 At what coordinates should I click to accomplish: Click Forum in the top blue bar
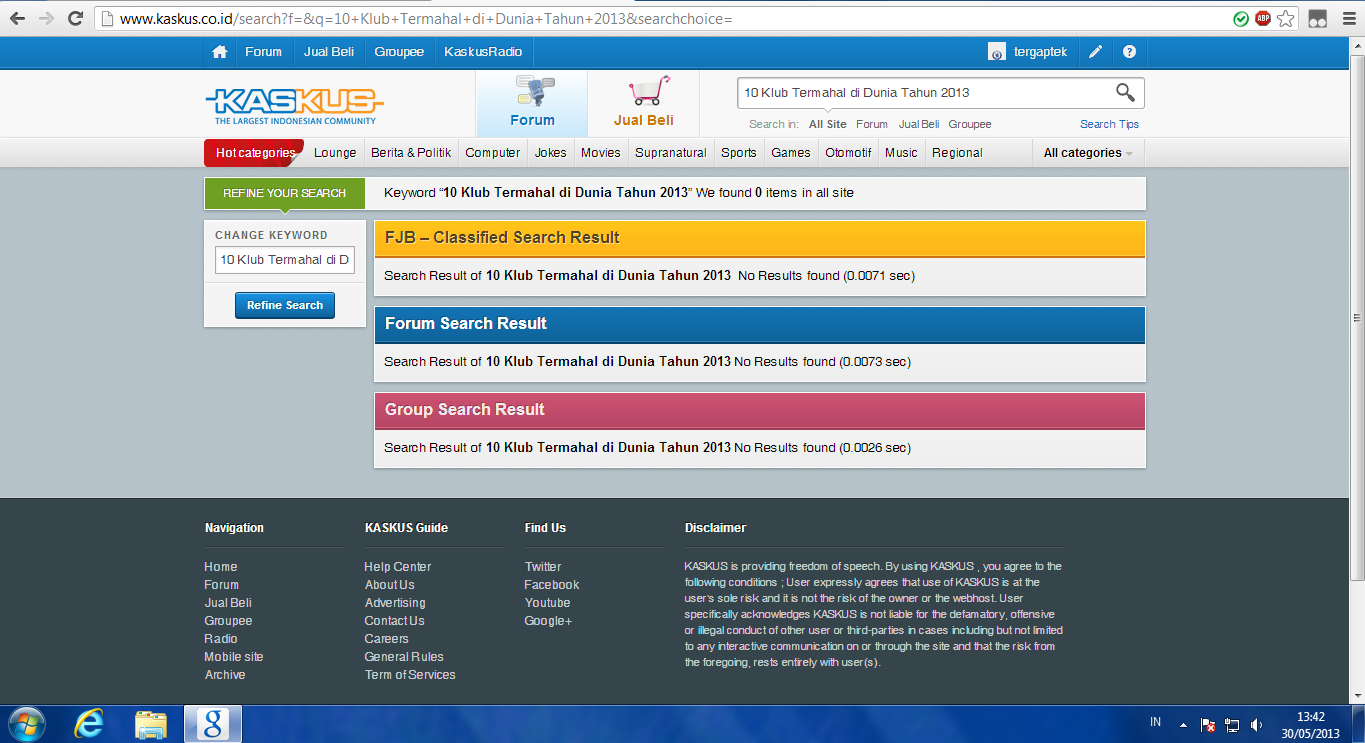[264, 52]
